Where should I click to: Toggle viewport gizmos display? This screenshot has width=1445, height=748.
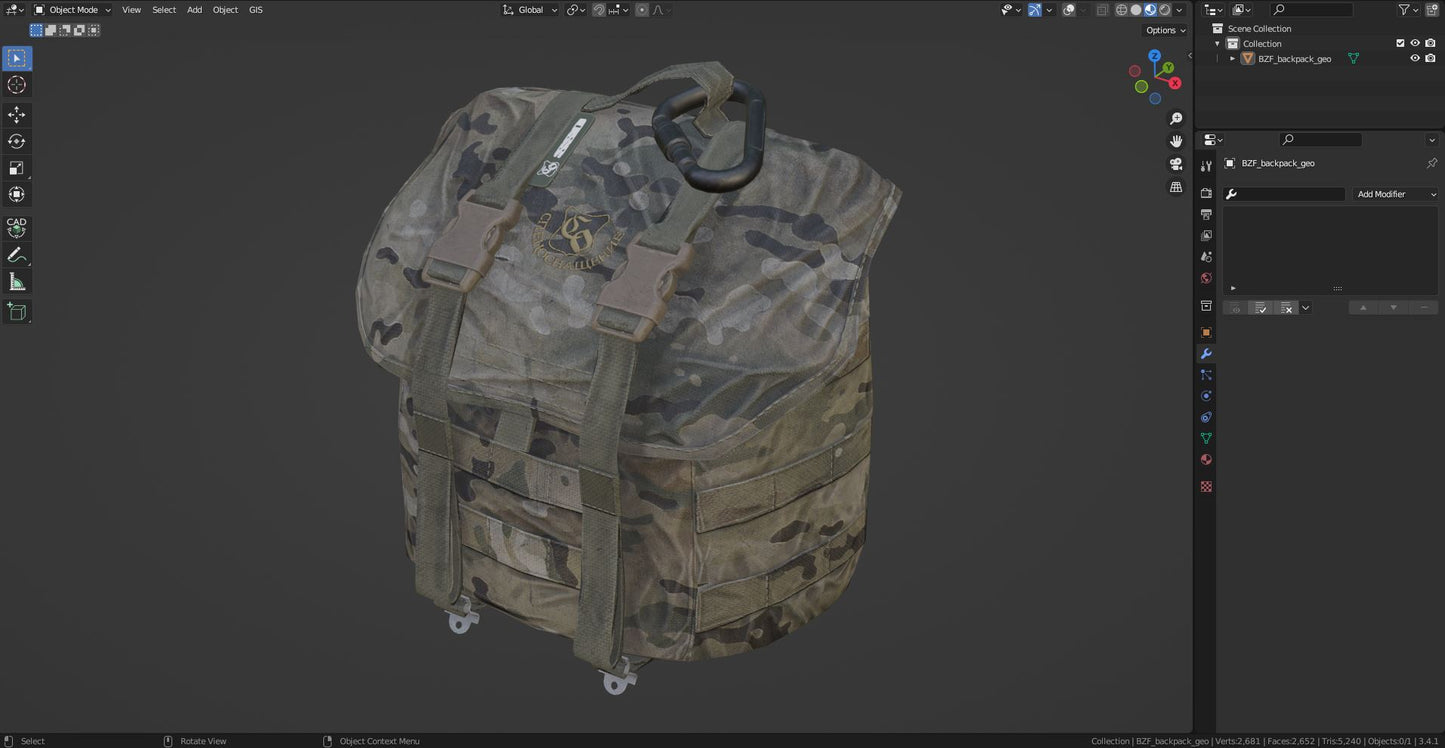point(1035,10)
